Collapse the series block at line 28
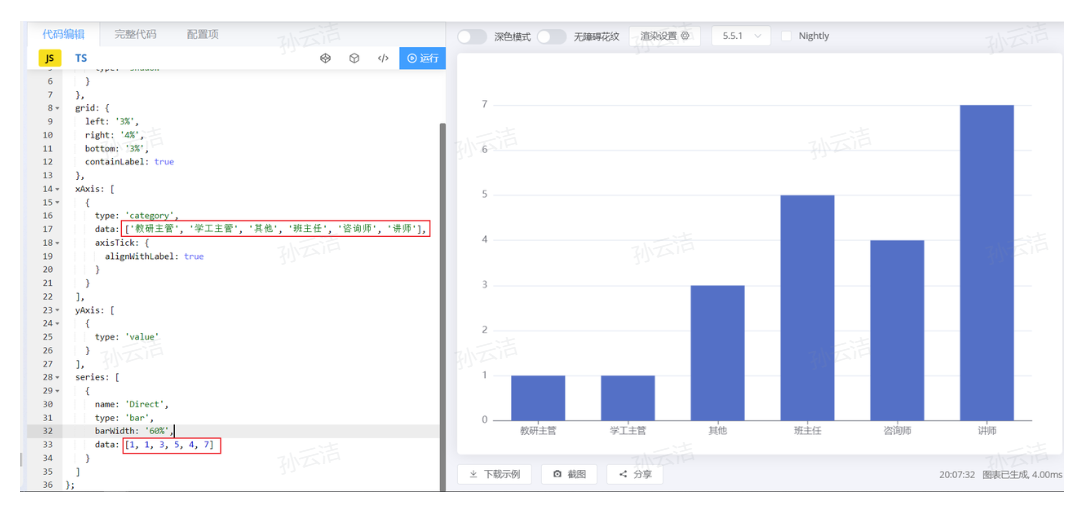The height and width of the screenshot is (526, 1088). 58,377
